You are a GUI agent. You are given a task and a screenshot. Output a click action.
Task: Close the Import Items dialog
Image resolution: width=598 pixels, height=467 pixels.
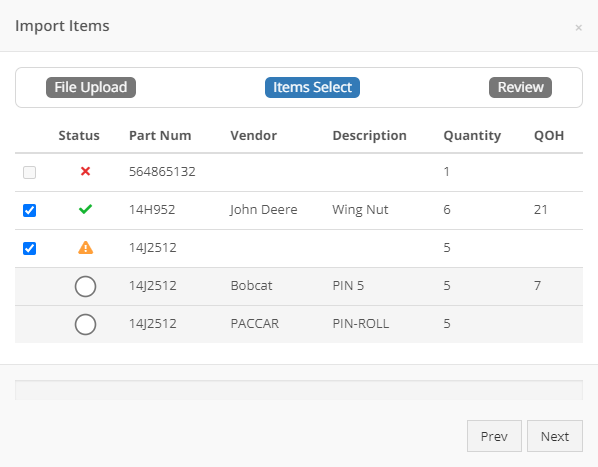(x=579, y=27)
